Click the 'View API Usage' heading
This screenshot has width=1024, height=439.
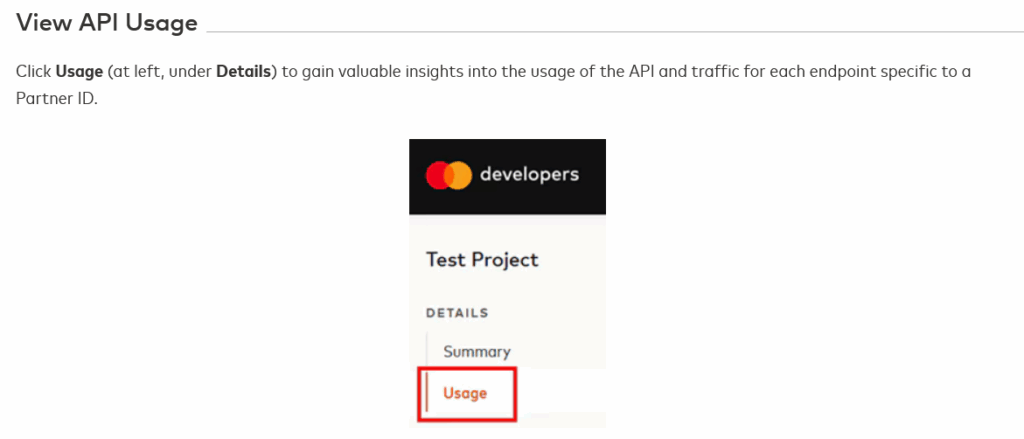(107, 23)
